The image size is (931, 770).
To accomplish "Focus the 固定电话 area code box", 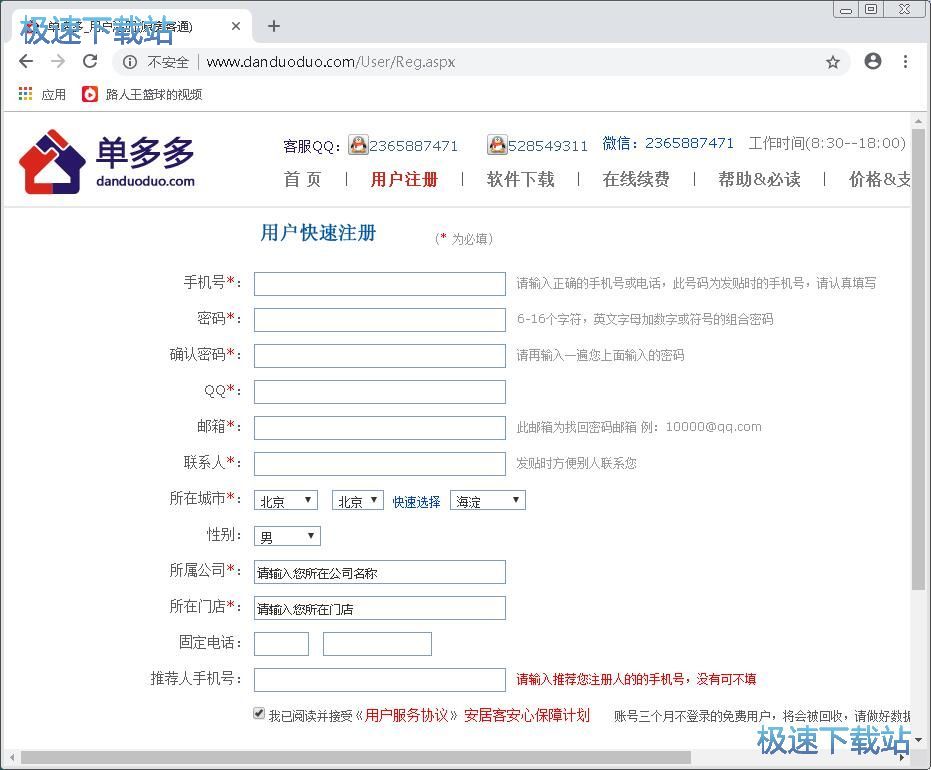I will point(281,644).
